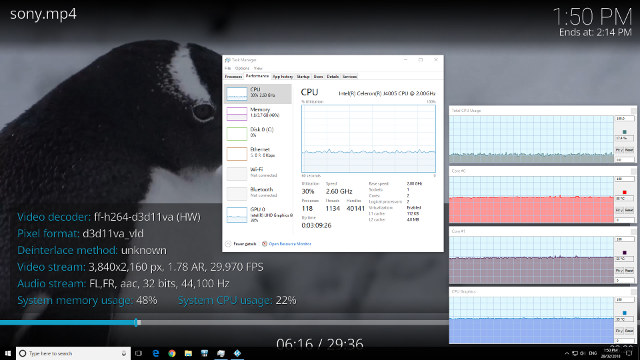Image resolution: width=640 pixels, height=360 pixels.
Task: Toggle Fit checkbox on Core #1 graph
Action: click(619, 271)
